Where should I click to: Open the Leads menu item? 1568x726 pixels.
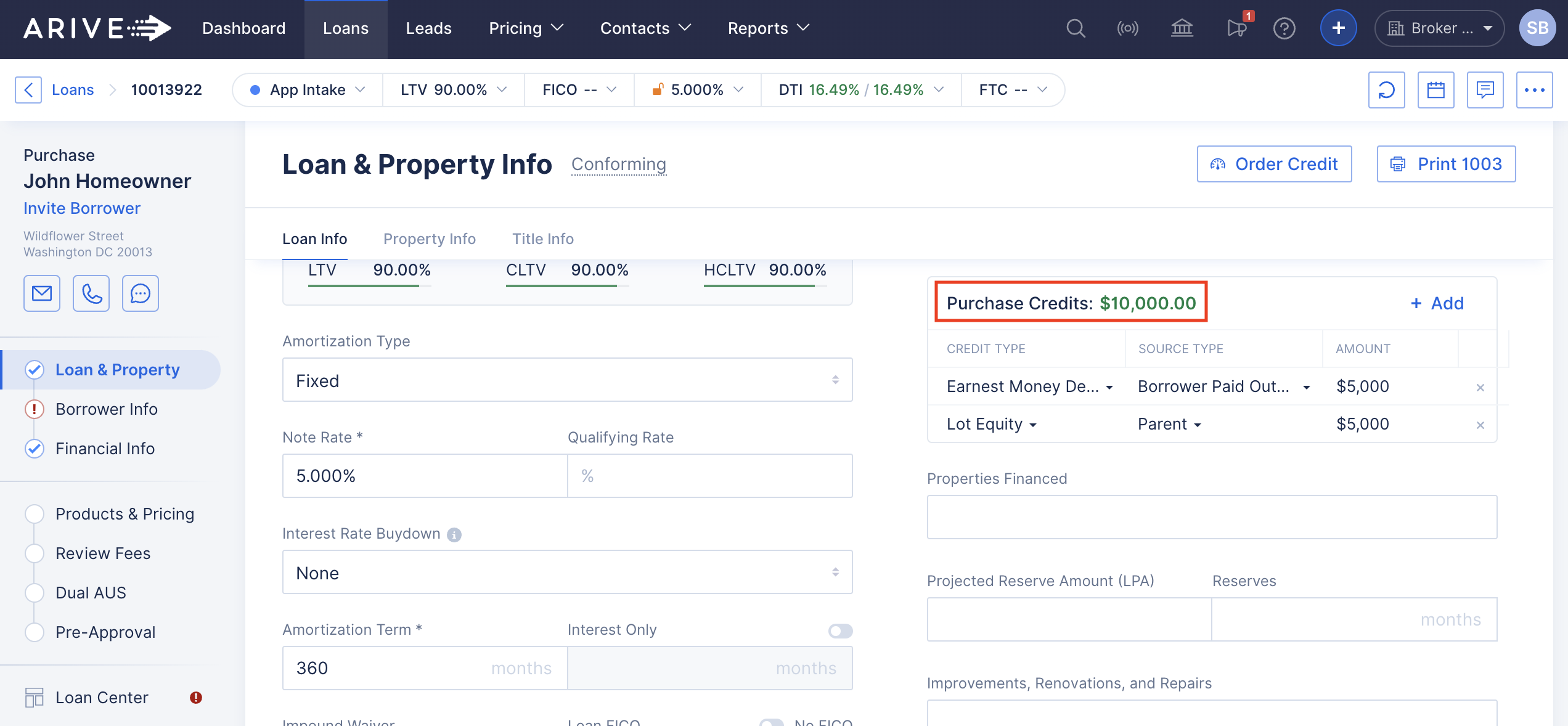(428, 28)
